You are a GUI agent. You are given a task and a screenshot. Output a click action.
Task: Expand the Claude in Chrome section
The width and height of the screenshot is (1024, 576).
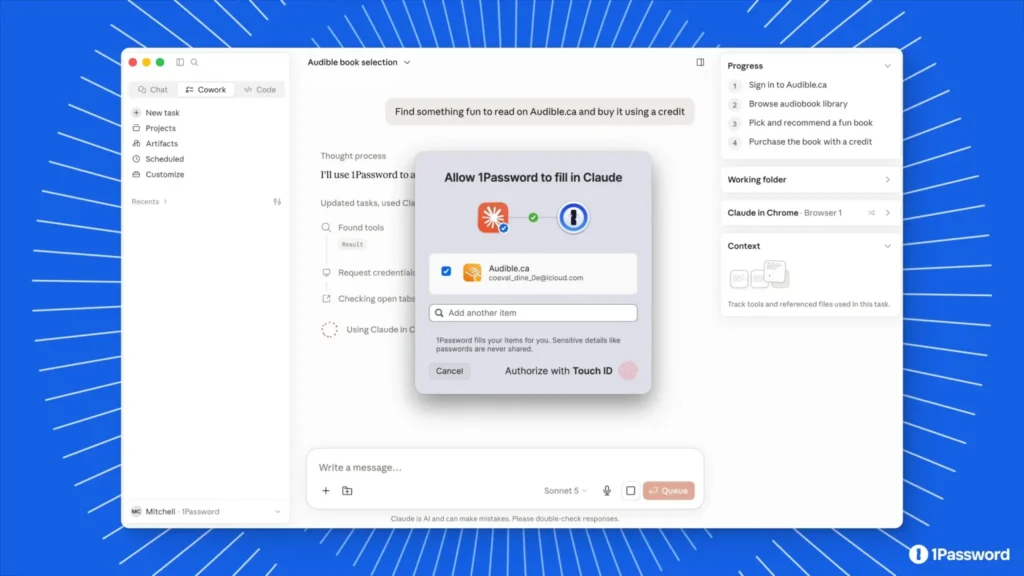click(888, 213)
